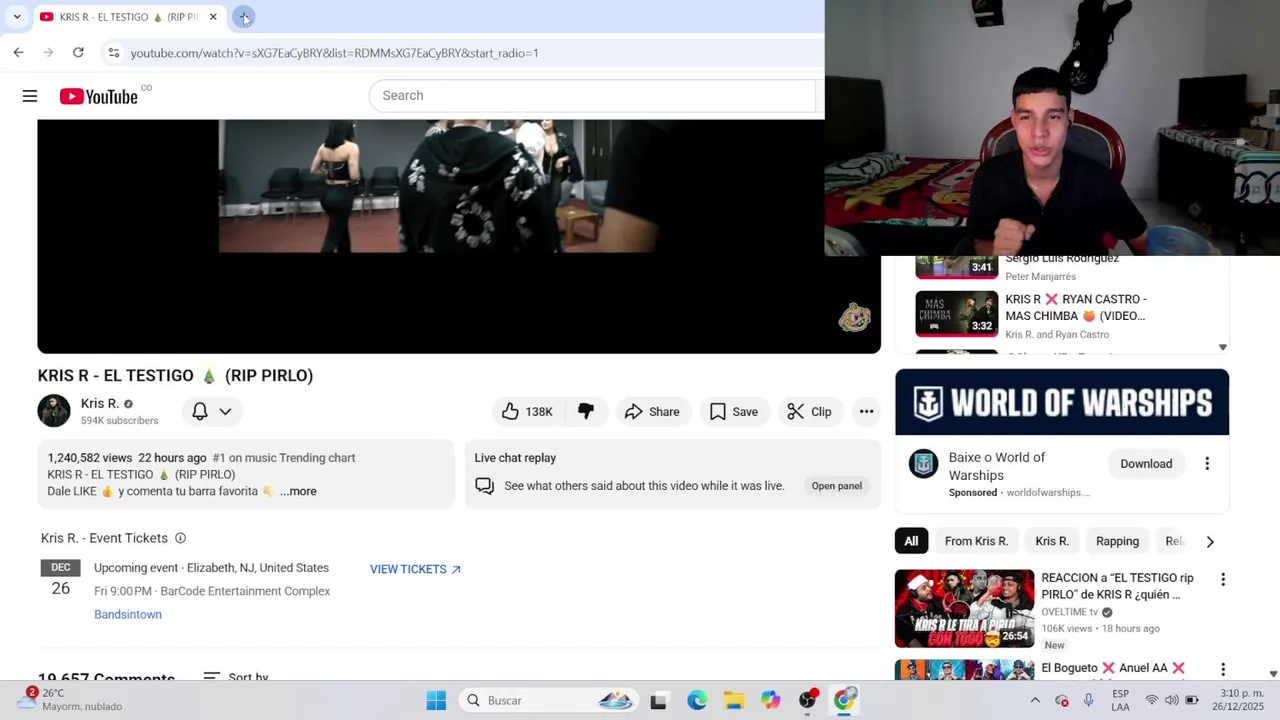This screenshot has width=1280, height=720.
Task: Click the browser back arrow
Action: click(18, 52)
